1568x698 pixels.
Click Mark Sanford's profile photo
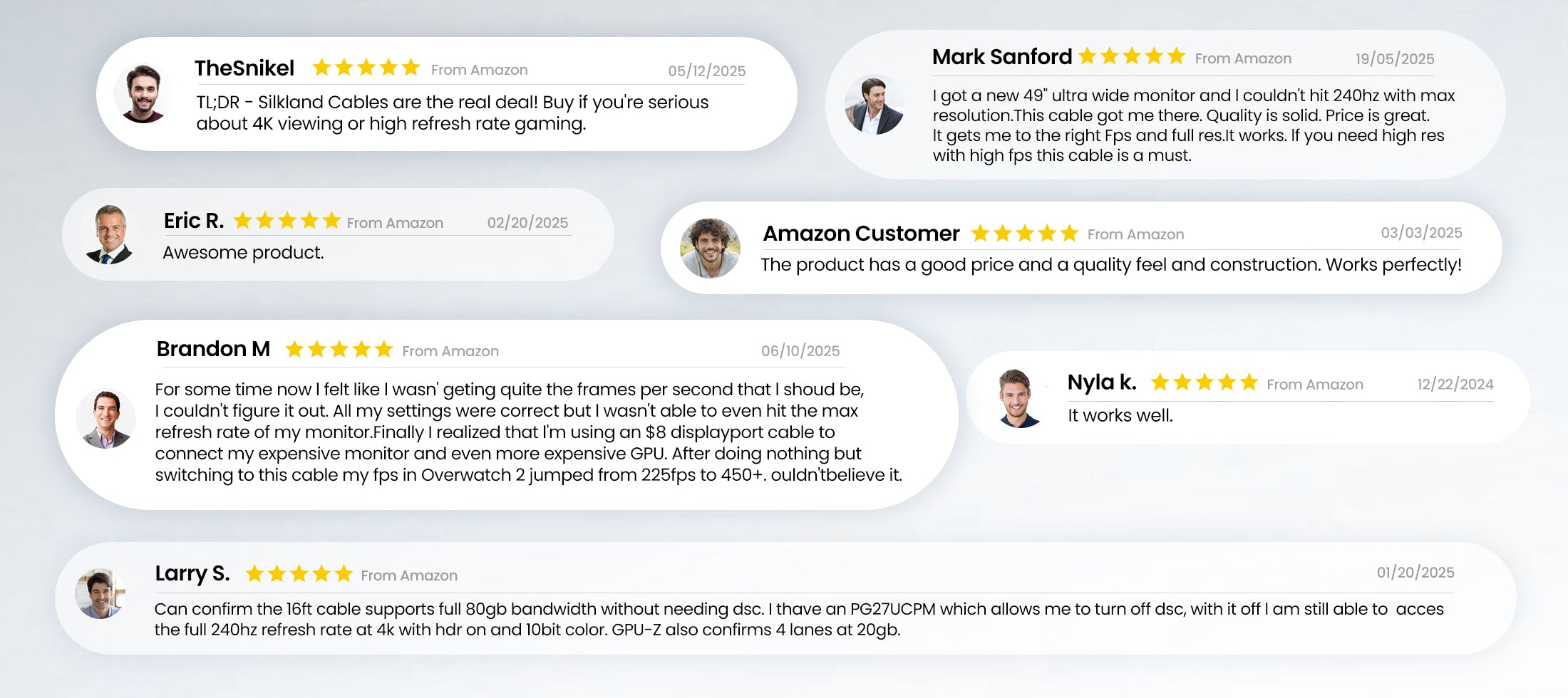(x=875, y=105)
